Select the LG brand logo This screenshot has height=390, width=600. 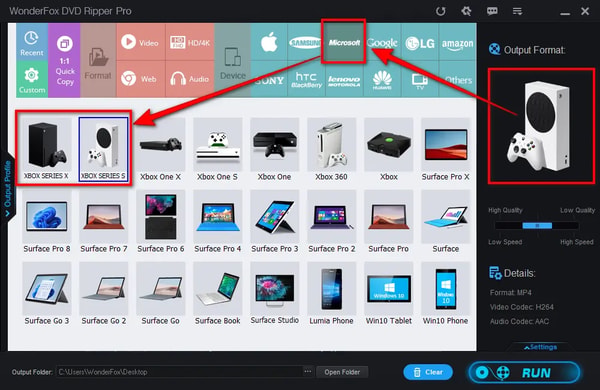[x=420, y=42]
